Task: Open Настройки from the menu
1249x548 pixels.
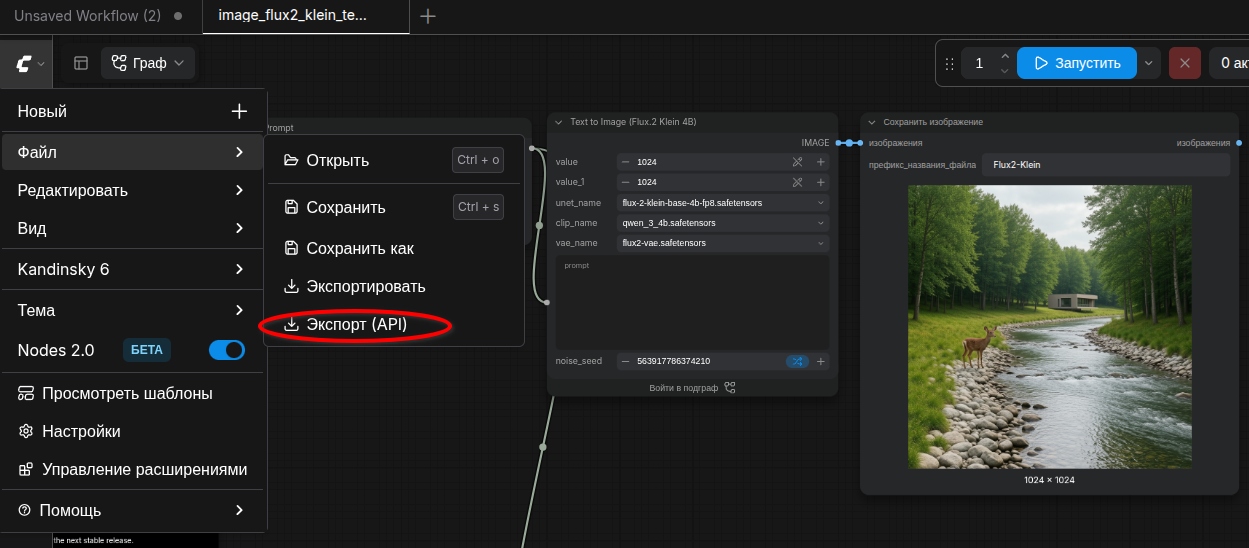Action: click(x=134, y=431)
